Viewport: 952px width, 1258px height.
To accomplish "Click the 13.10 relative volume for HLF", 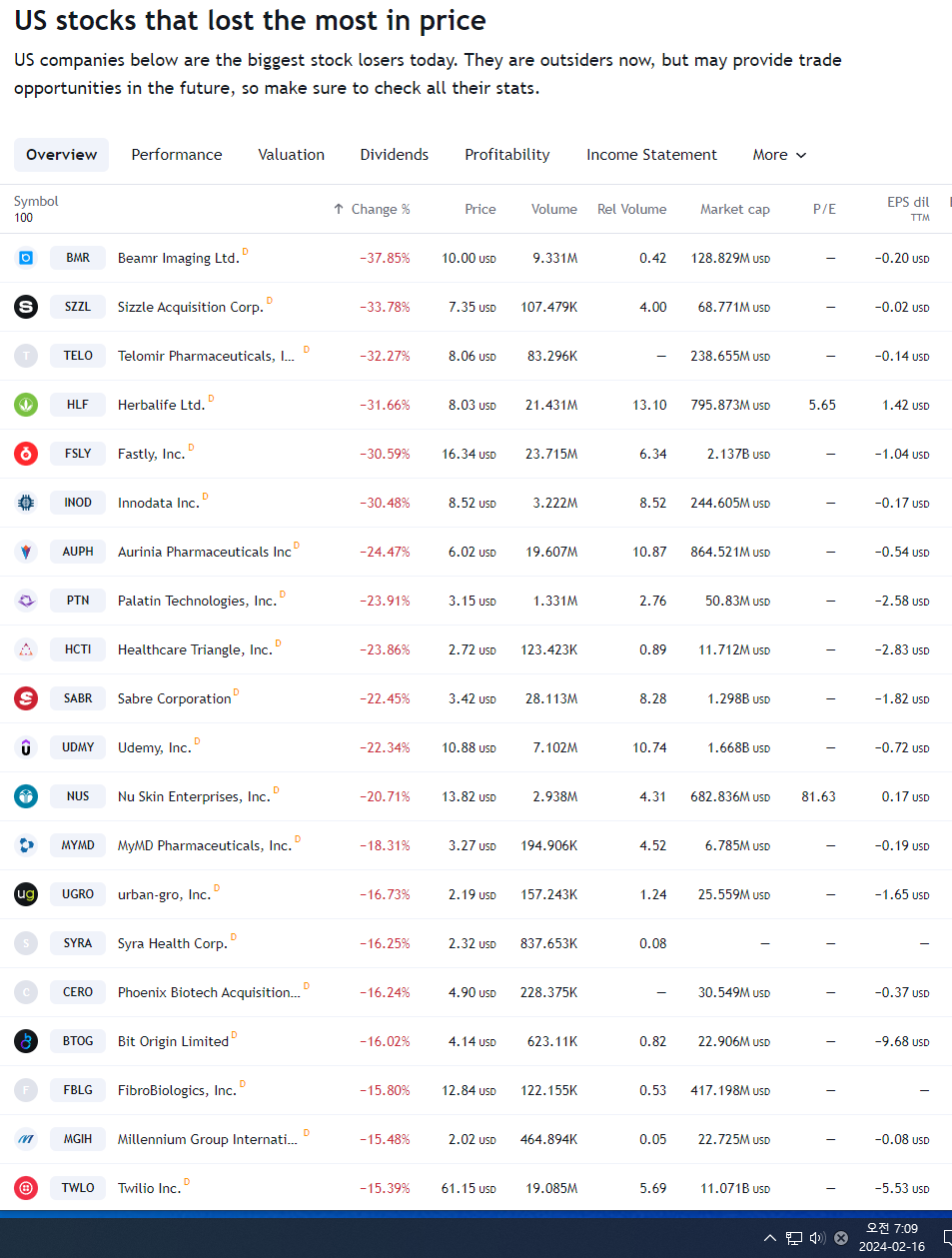I will point(650,405).
